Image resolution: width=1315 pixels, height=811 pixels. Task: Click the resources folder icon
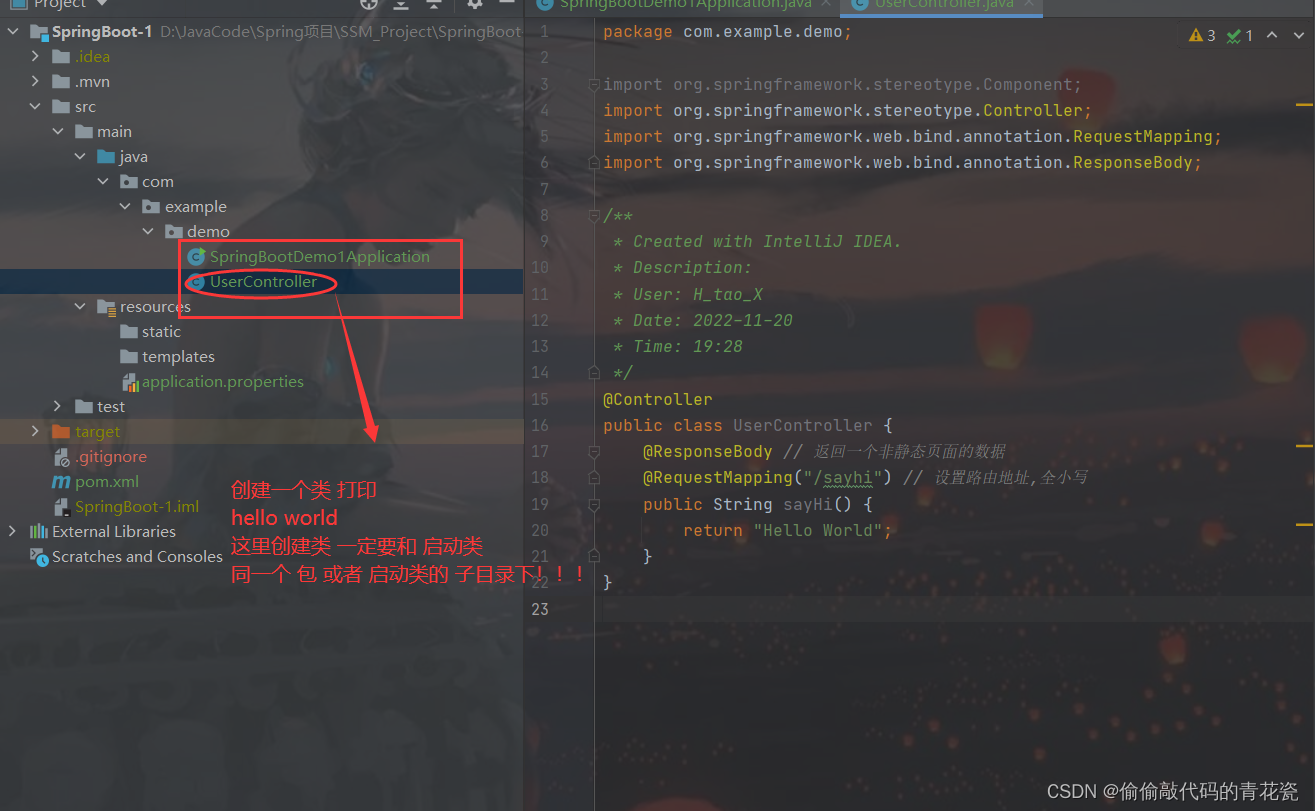coord(106,307)
